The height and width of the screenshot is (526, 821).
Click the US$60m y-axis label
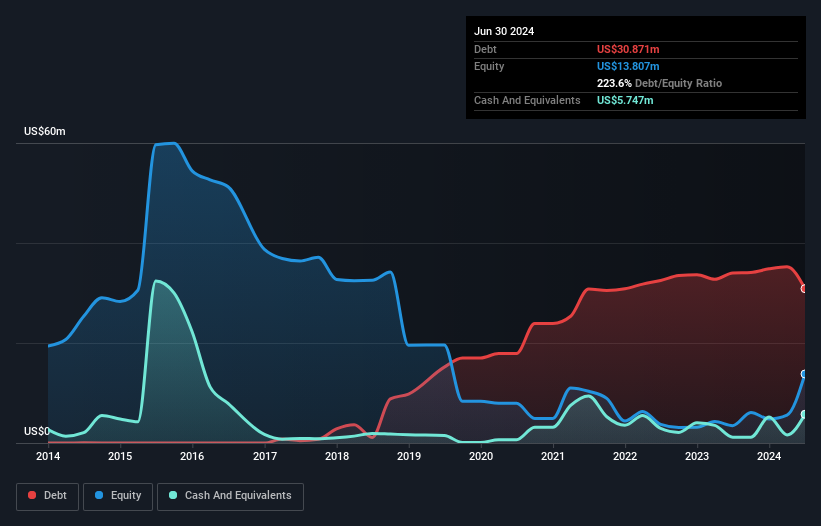[45, 131]
